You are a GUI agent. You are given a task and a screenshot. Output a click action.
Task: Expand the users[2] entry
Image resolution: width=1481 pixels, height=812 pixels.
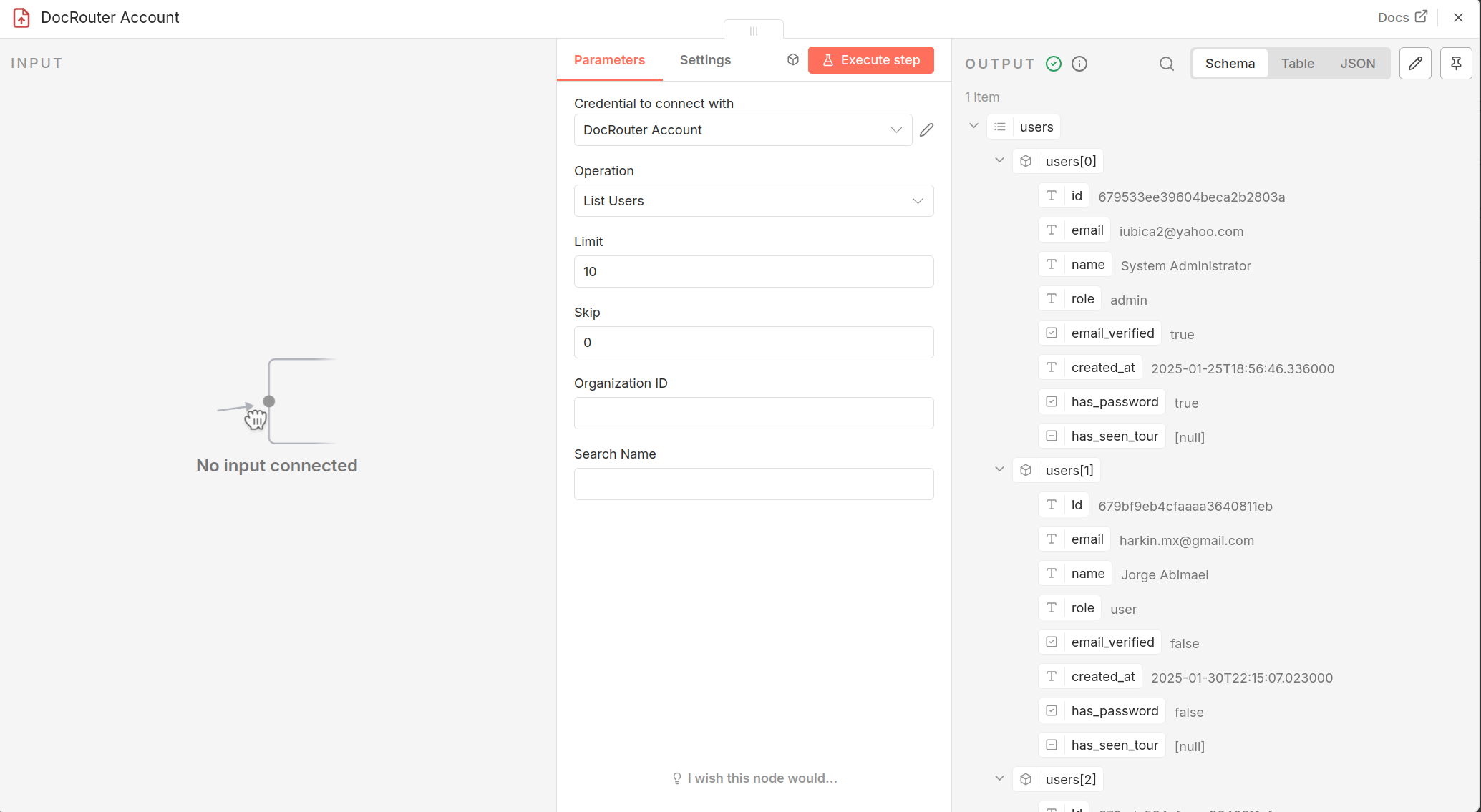click(x=999, y=778)
